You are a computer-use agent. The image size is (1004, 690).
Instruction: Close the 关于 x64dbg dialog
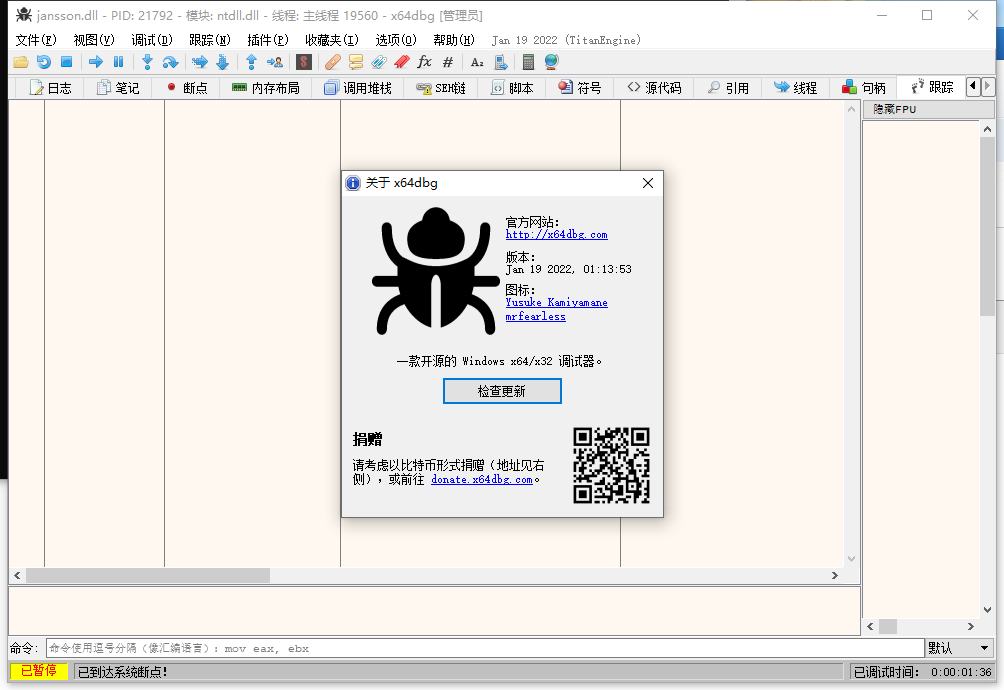point(648,183)
